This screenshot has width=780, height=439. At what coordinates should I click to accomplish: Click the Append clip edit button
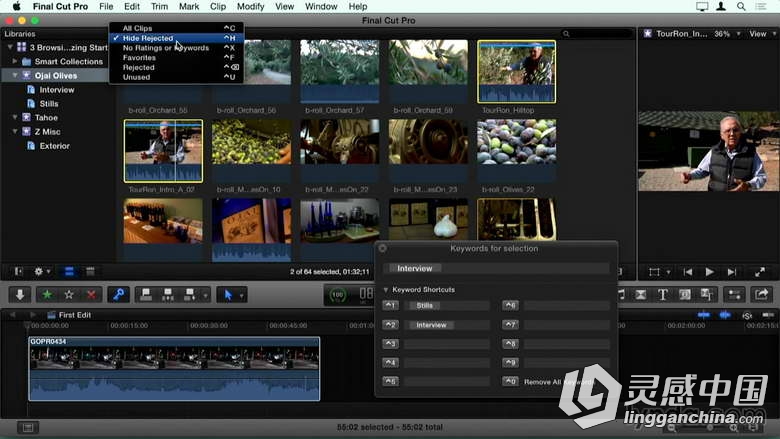click(x=190, y=295)
